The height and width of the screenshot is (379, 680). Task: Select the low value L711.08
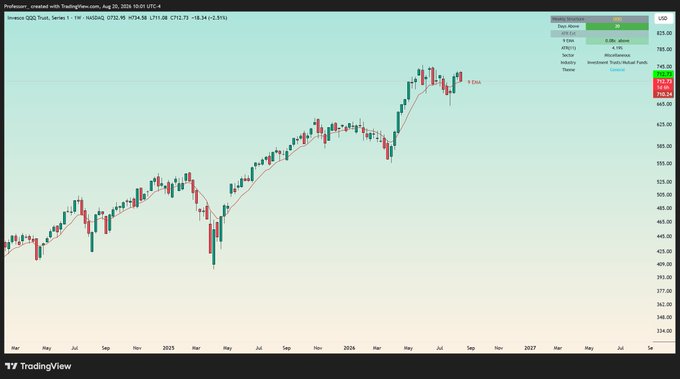tap(159, 18)
